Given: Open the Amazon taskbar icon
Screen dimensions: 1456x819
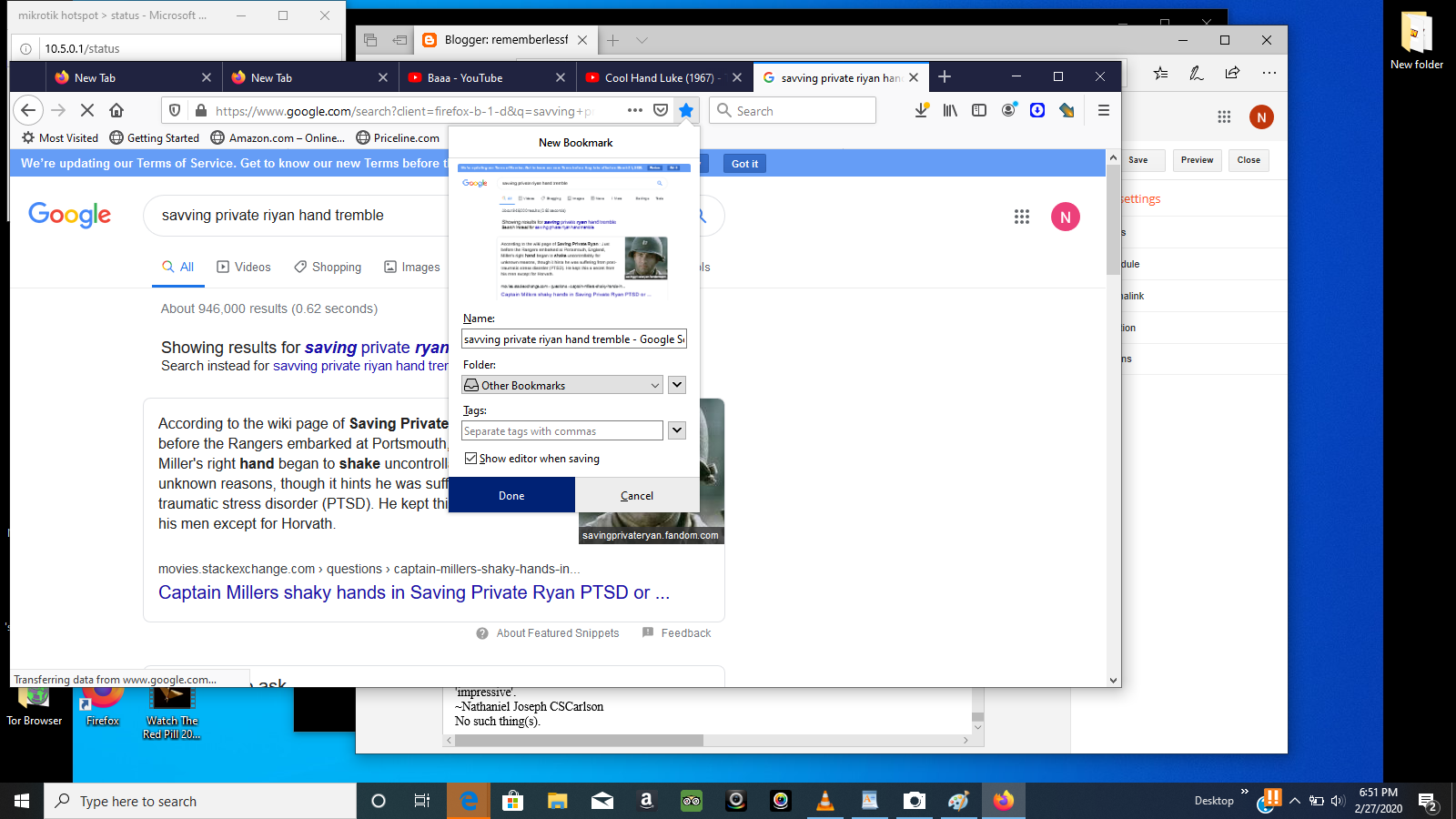Looking at the screenshot, I should point(647,801).
